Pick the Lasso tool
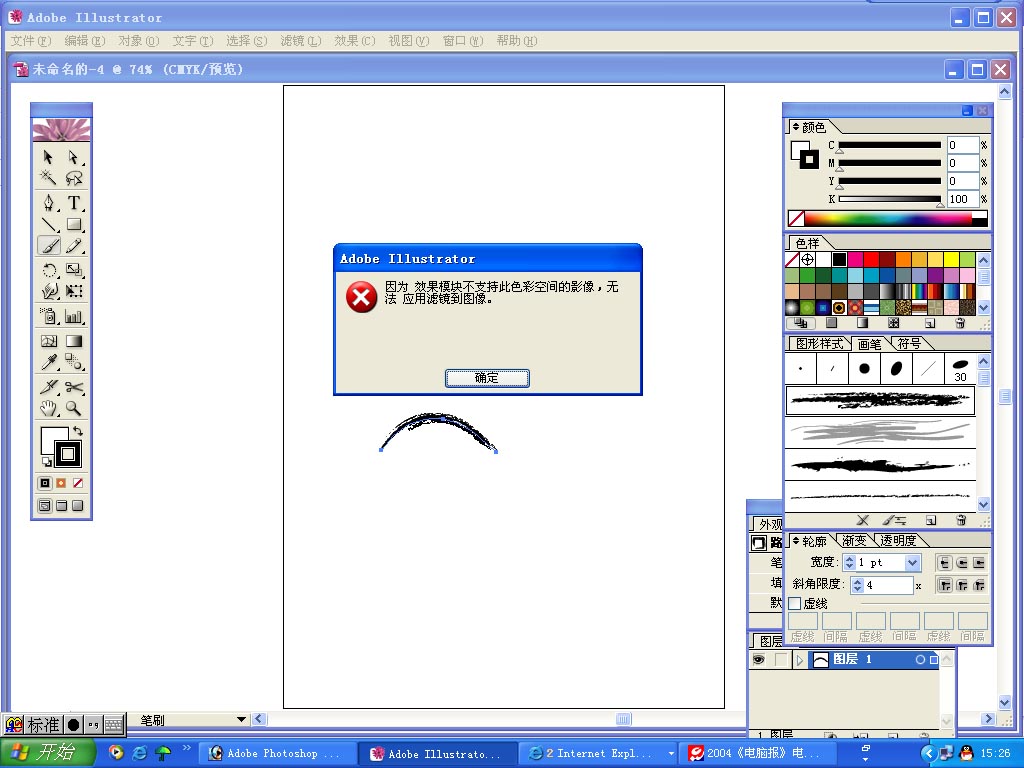The width and height of the screenshot is (1024, 768). 73,178
